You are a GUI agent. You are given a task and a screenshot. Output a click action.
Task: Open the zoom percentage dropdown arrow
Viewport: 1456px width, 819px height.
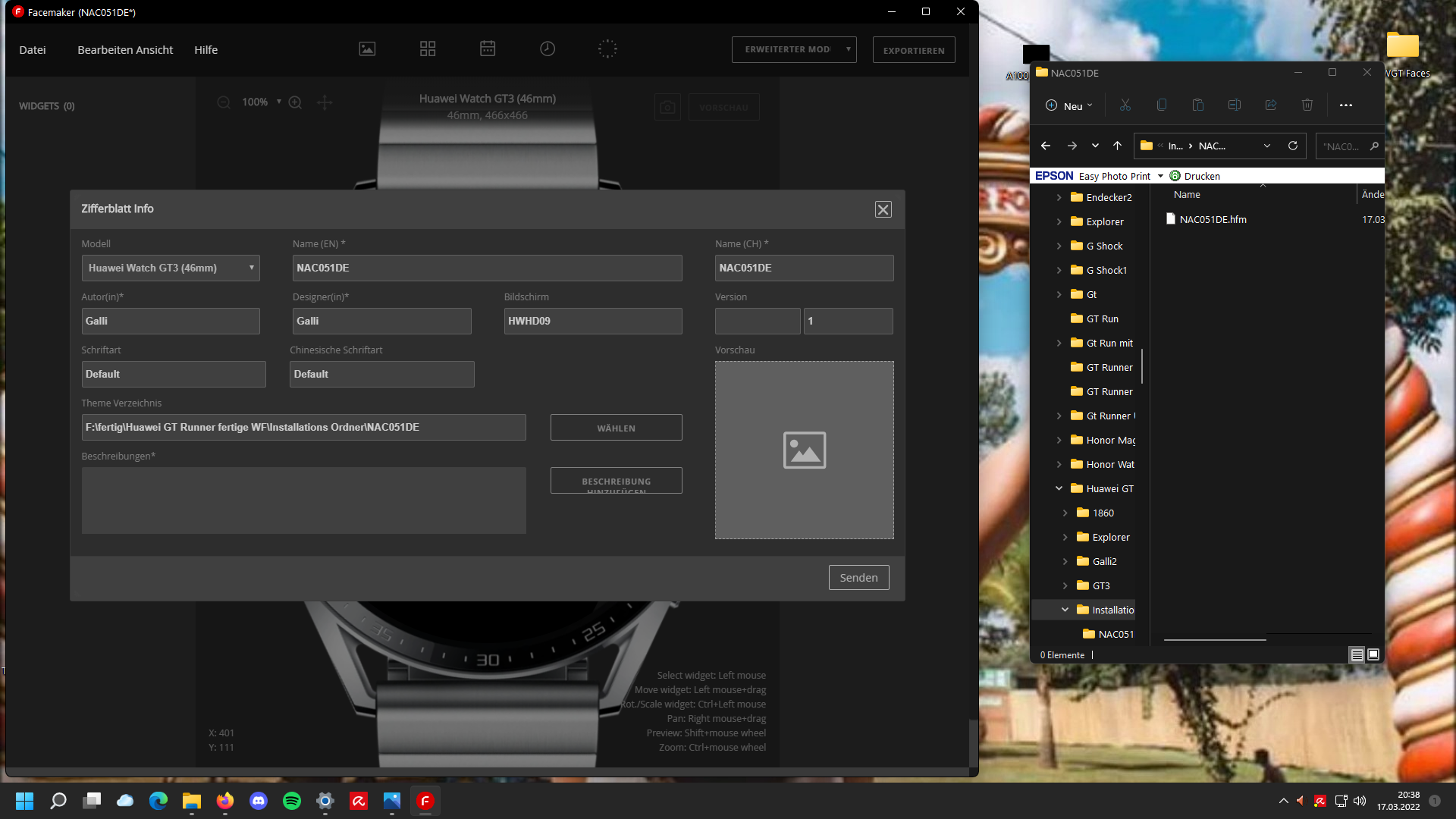[x=279, y=102]
